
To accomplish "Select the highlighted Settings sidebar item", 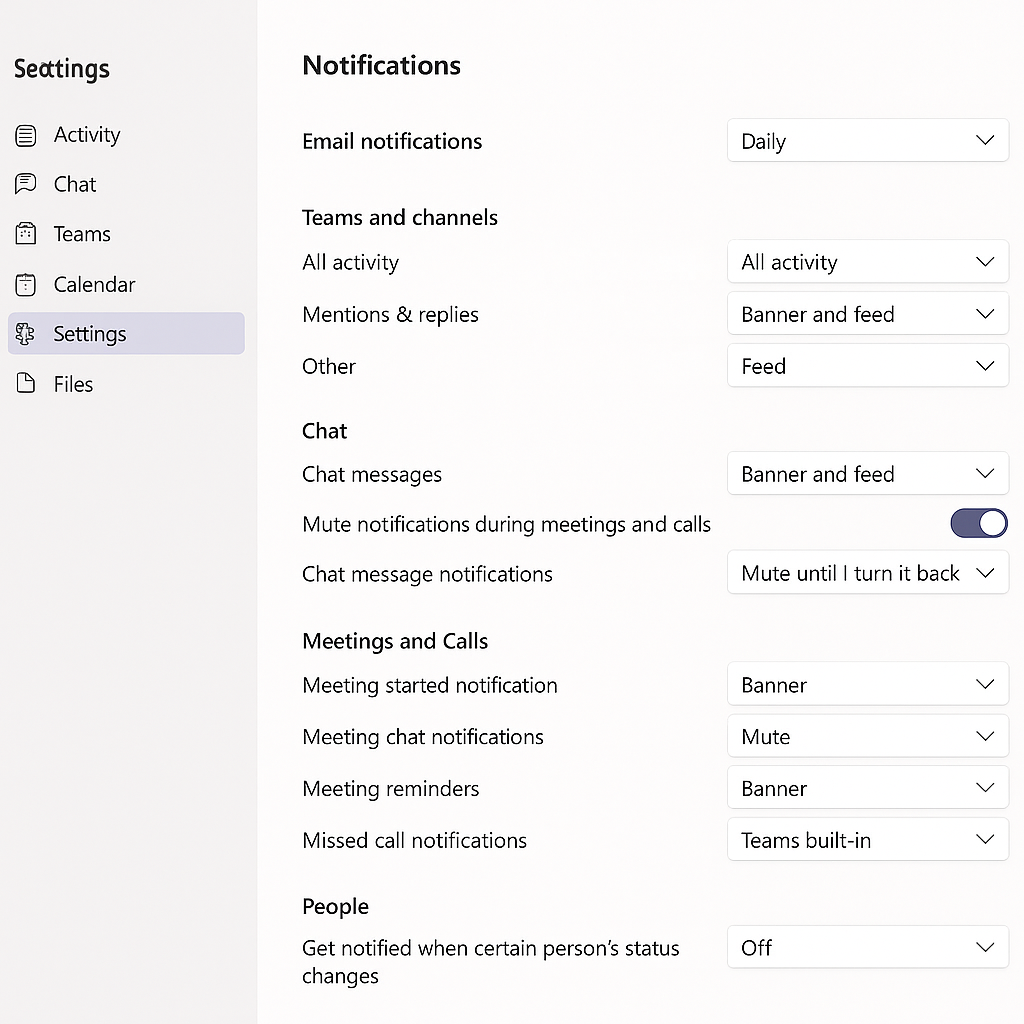I will tap(126, 334).
